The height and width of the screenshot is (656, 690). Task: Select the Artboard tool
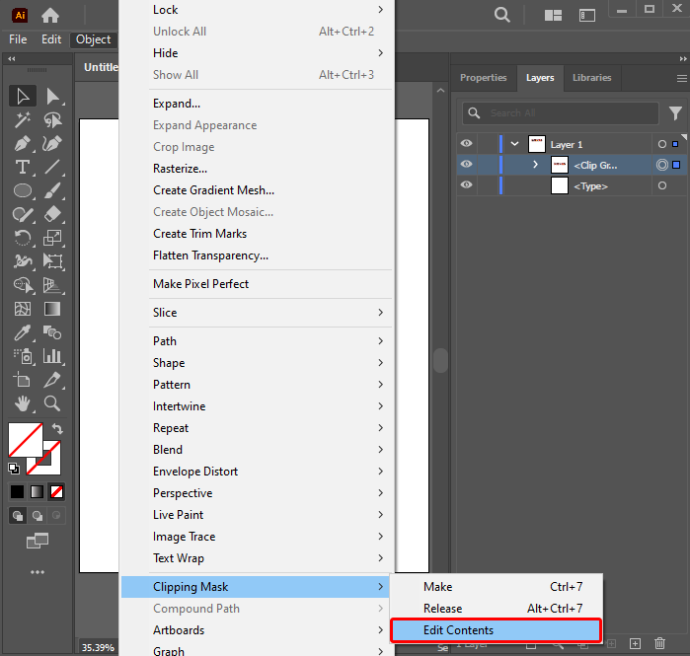point(22,380)
